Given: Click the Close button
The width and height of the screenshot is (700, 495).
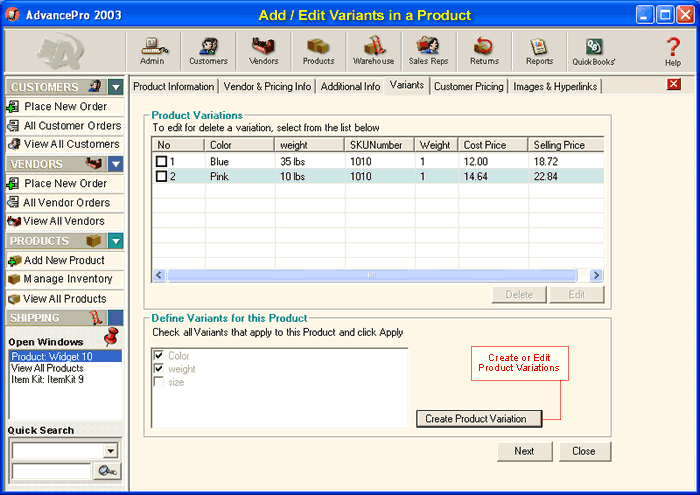Looking at the screenshot, I should (x=584, y=451).
